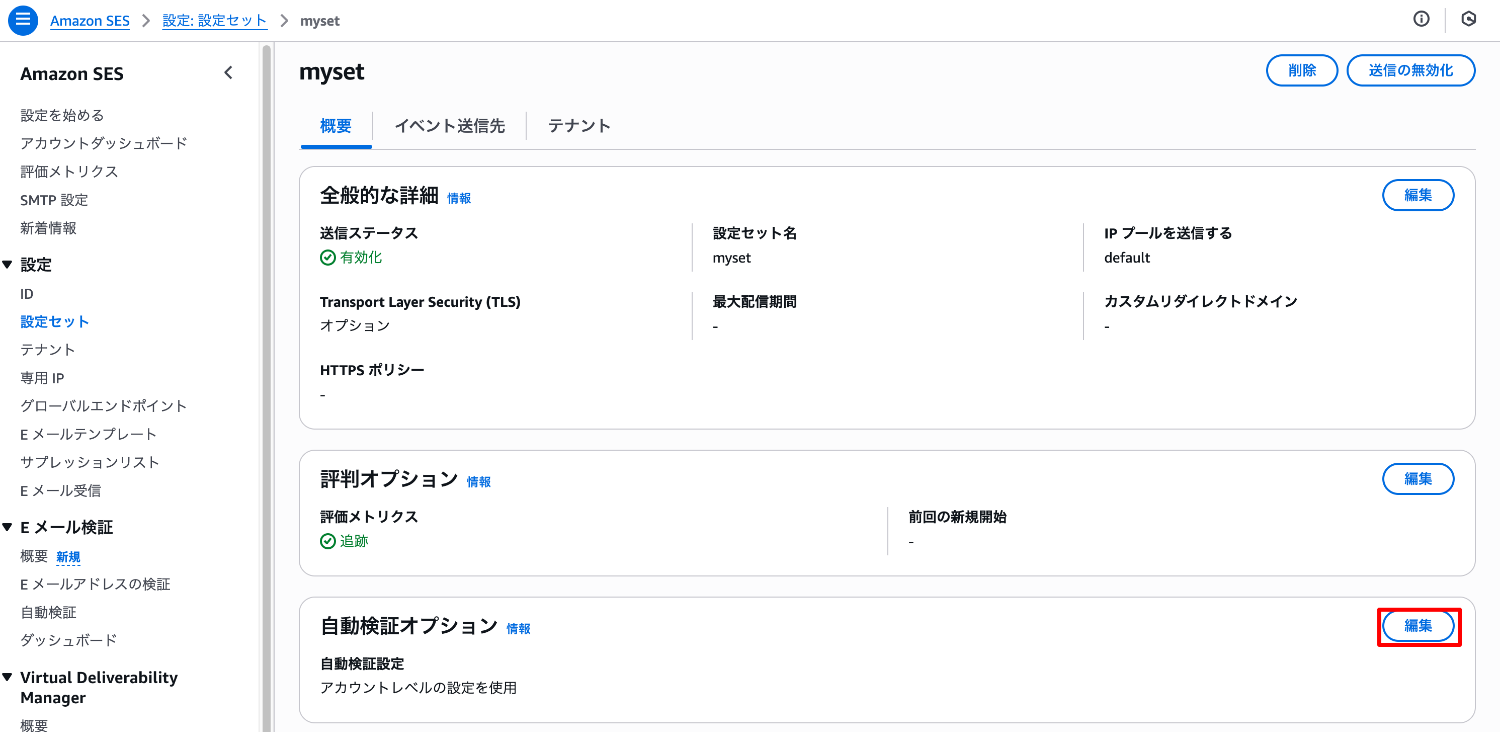Select the 概要 tab

(336, 126)
